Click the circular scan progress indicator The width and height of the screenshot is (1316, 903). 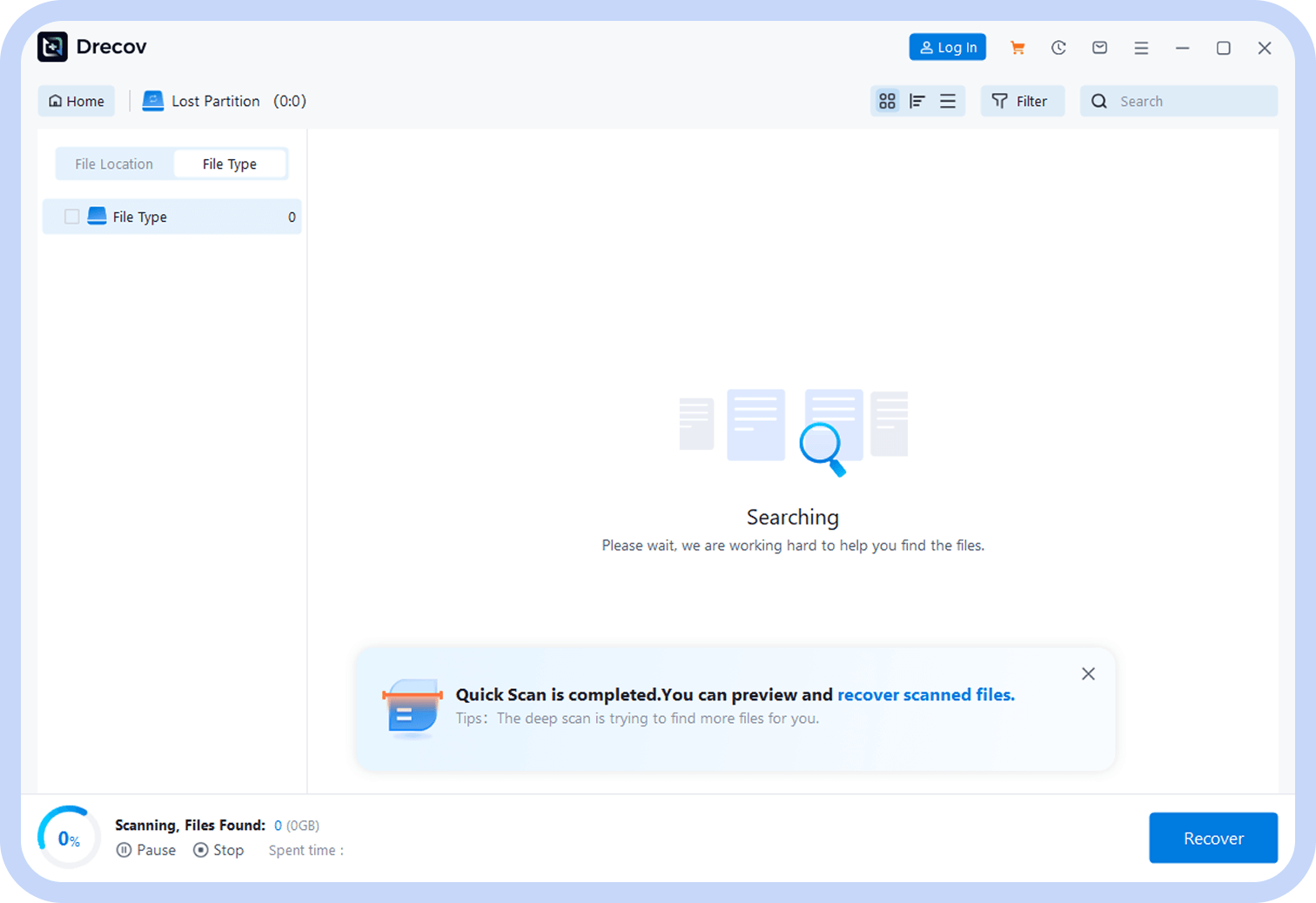[x=69, y=838]
